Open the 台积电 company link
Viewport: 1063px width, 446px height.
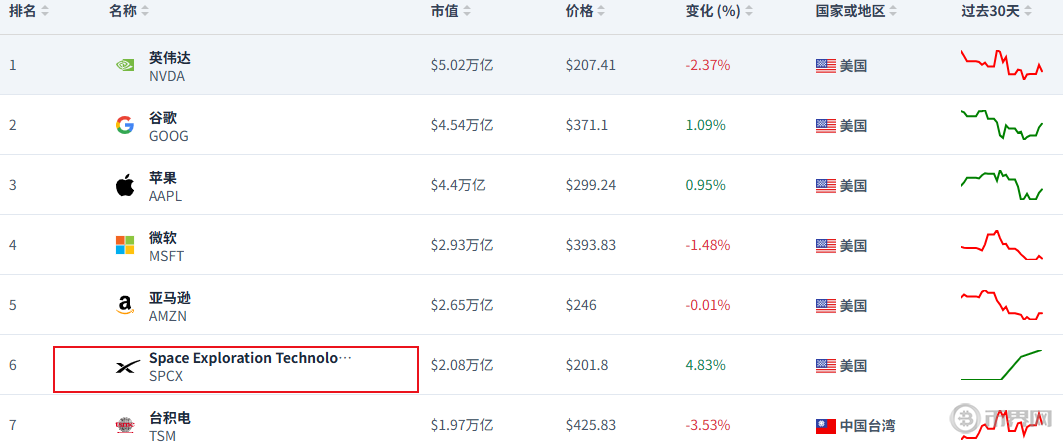pyautogui.click(x=169, y=418)
